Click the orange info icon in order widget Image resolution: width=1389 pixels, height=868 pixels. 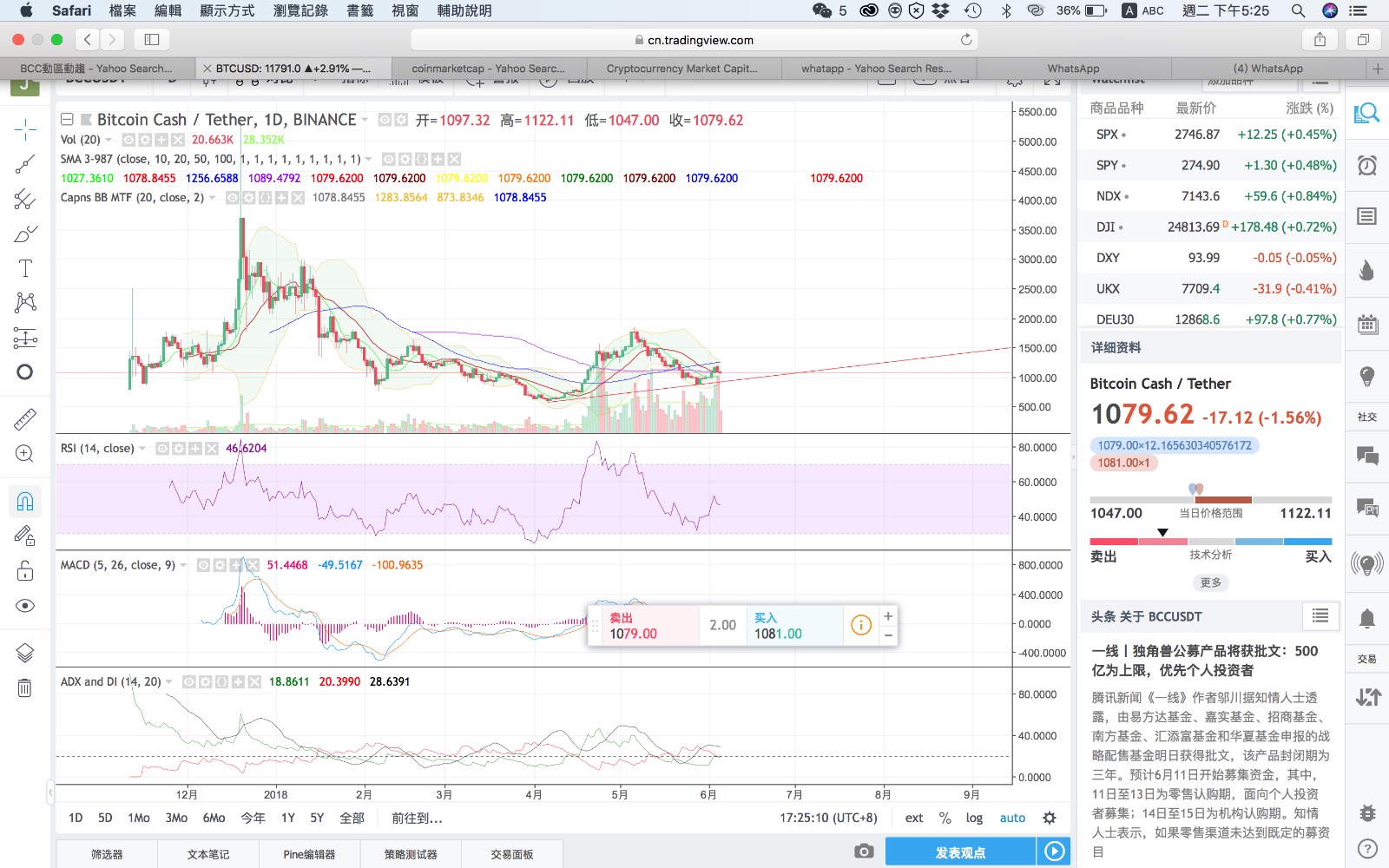(x=860, y=625)
